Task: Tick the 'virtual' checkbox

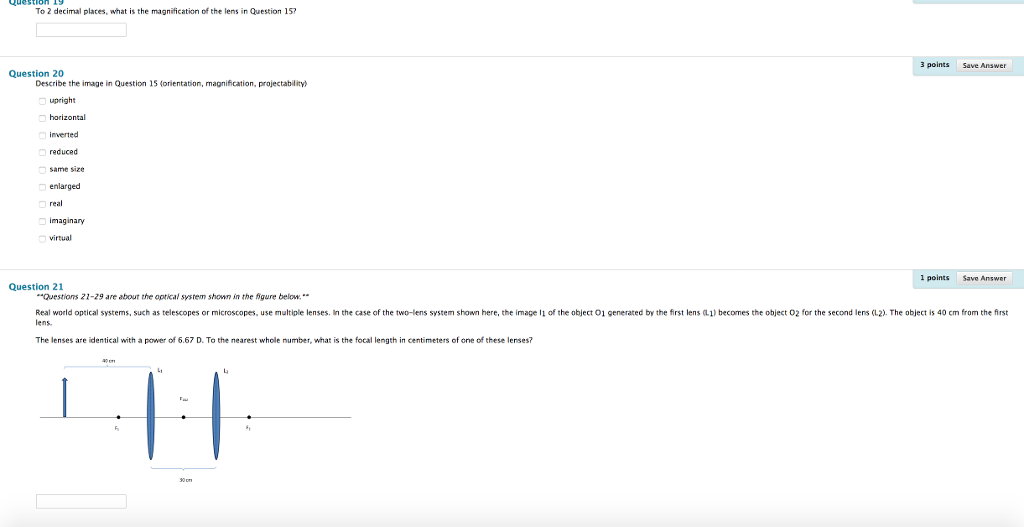Action: [x=42, y=238]
